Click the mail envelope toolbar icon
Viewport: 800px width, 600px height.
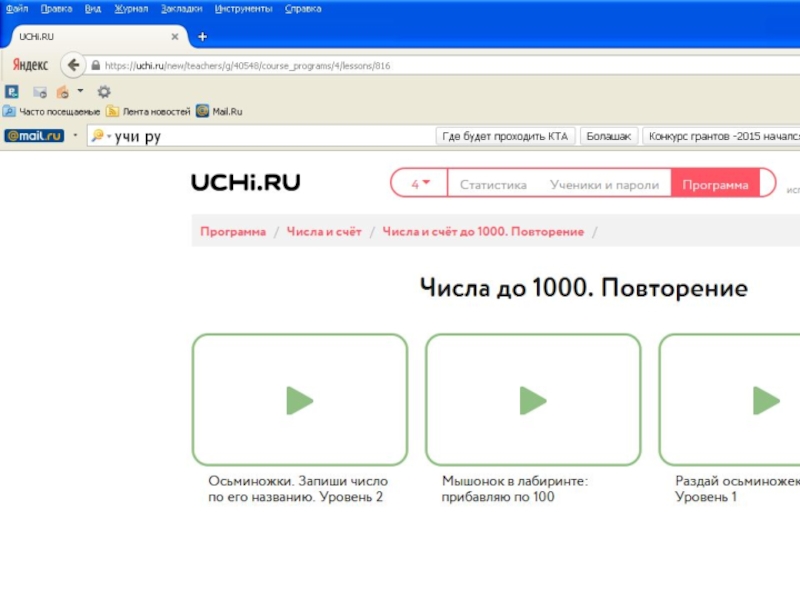[x=40, y=92]
